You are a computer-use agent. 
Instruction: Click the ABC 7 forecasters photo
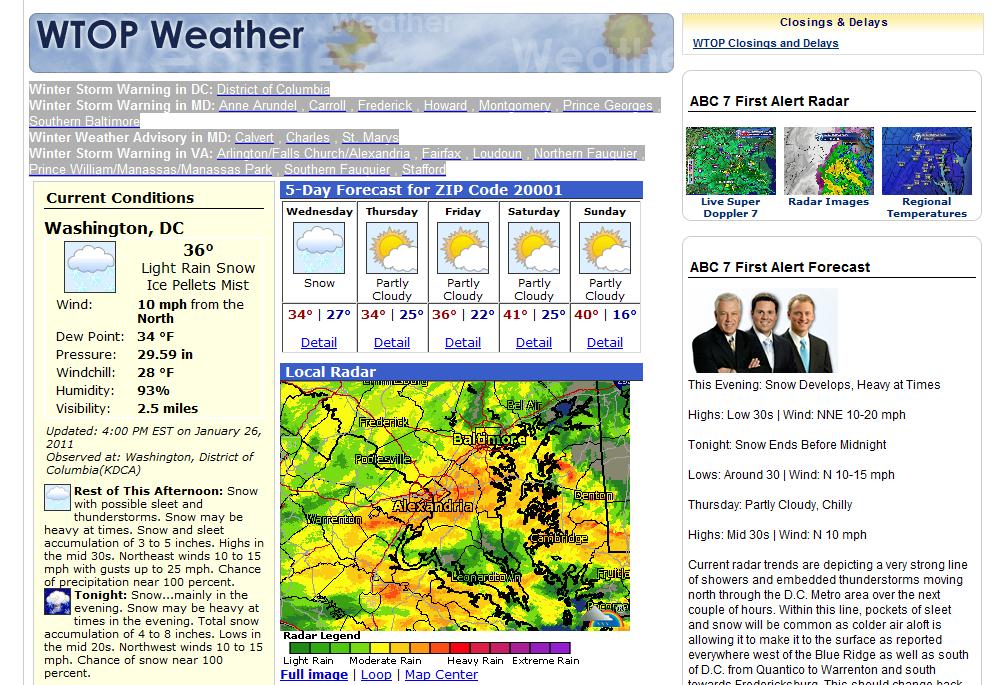[762, 331]
